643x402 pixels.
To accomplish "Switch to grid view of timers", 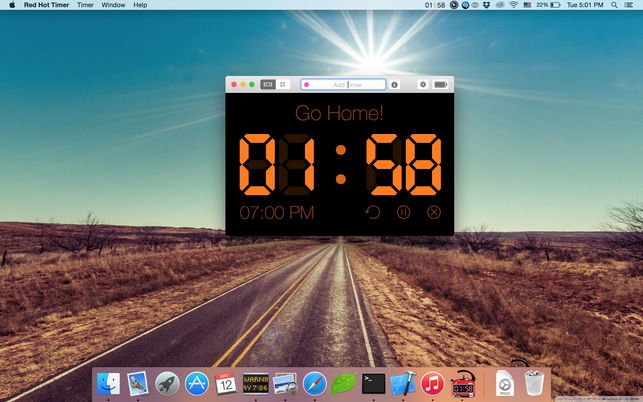I will [283, 85].
